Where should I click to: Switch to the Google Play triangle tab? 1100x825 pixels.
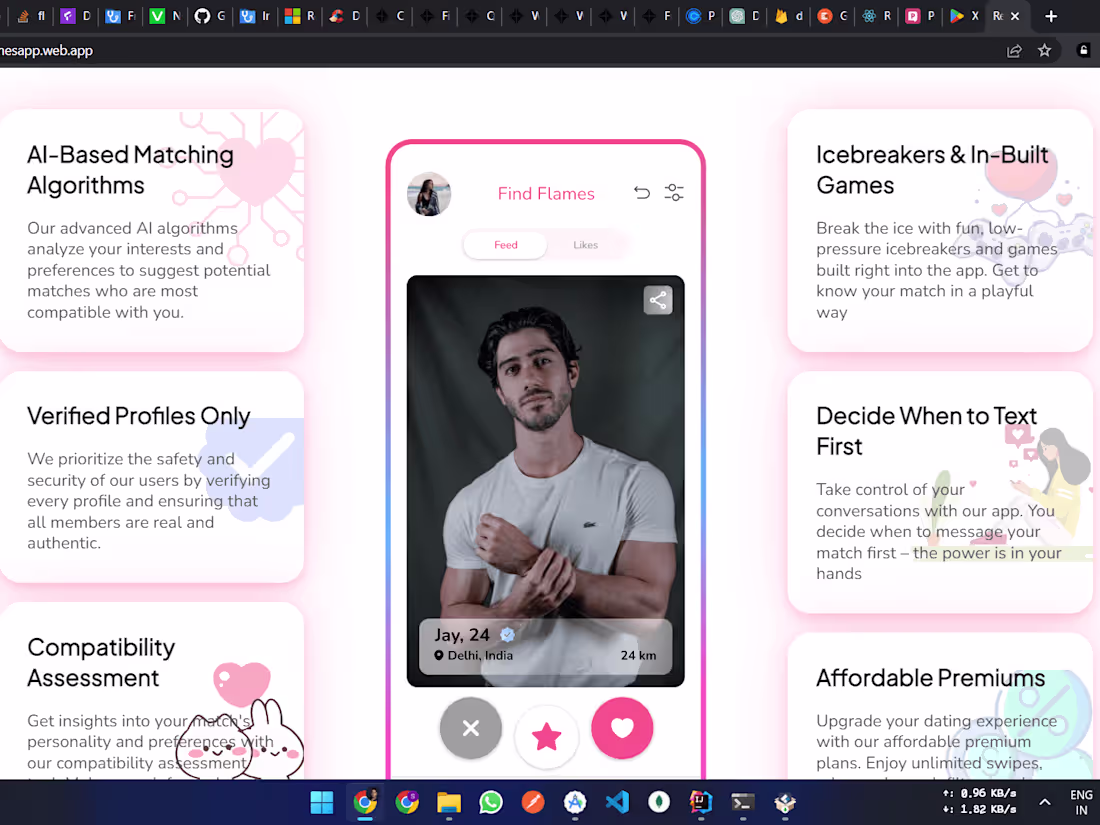tap(964, 16)
